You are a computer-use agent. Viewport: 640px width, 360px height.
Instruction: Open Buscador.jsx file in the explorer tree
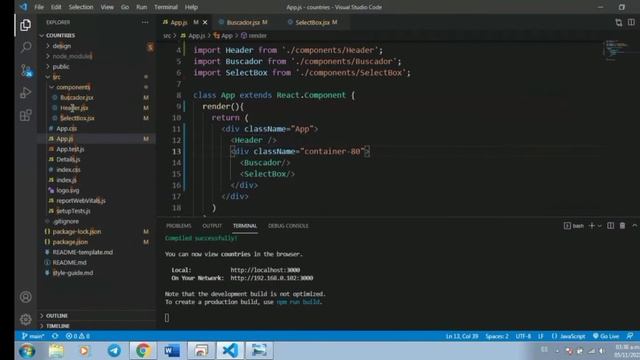click(x=97, y=98)
